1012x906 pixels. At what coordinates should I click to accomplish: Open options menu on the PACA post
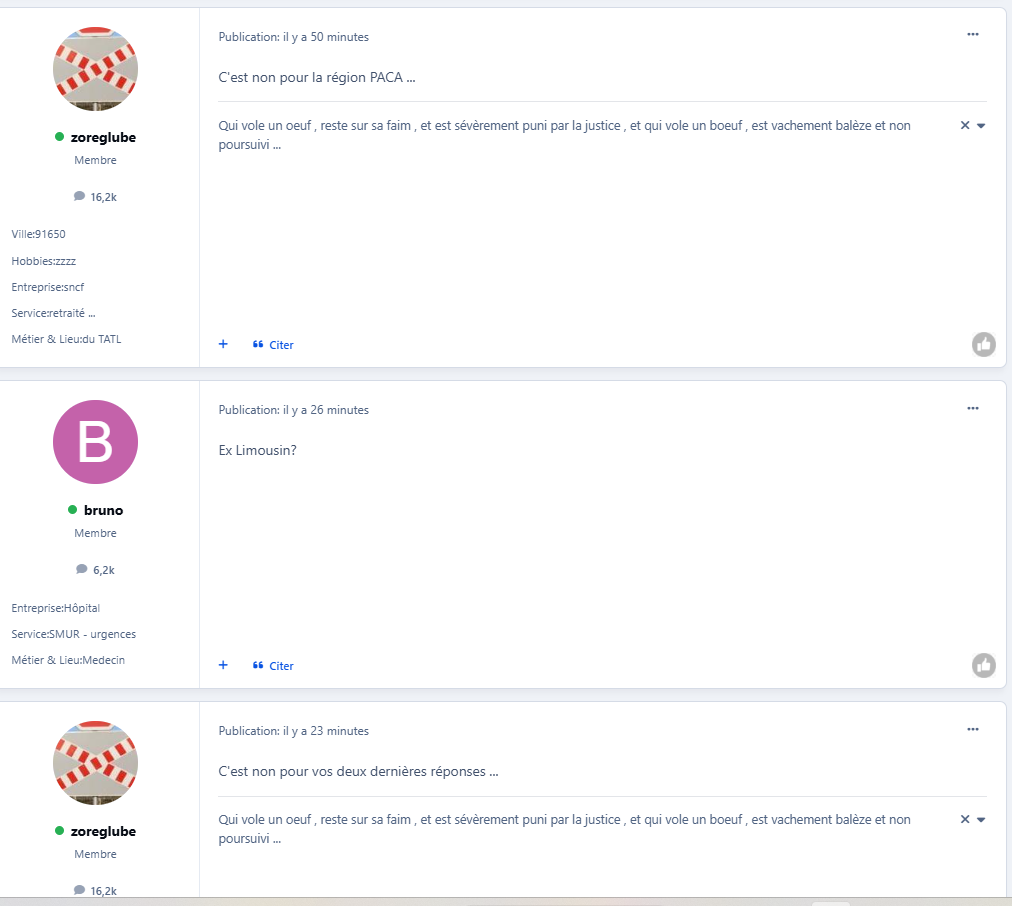[x=973, y=34]
